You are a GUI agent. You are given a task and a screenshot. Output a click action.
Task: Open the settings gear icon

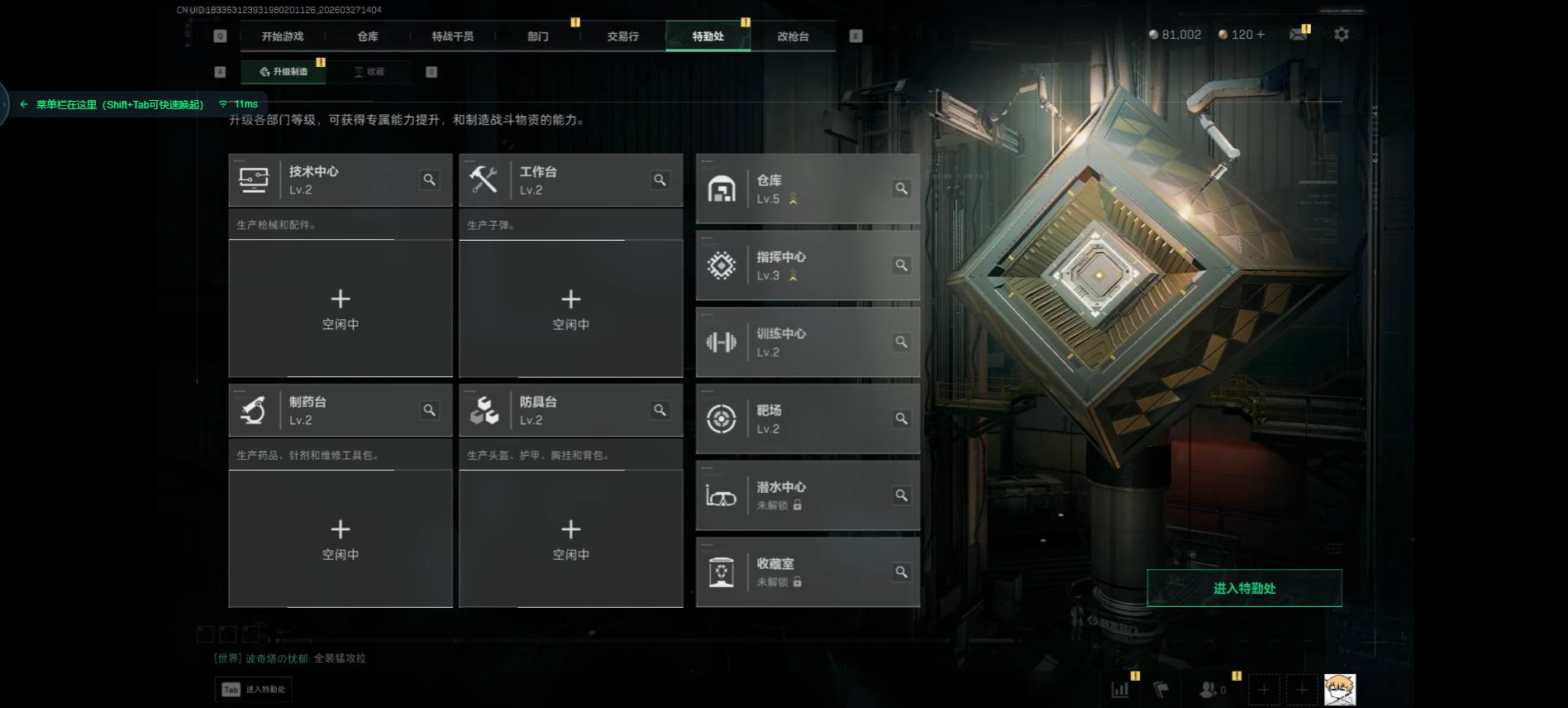pyautogui.click(x=1341, y=35)
